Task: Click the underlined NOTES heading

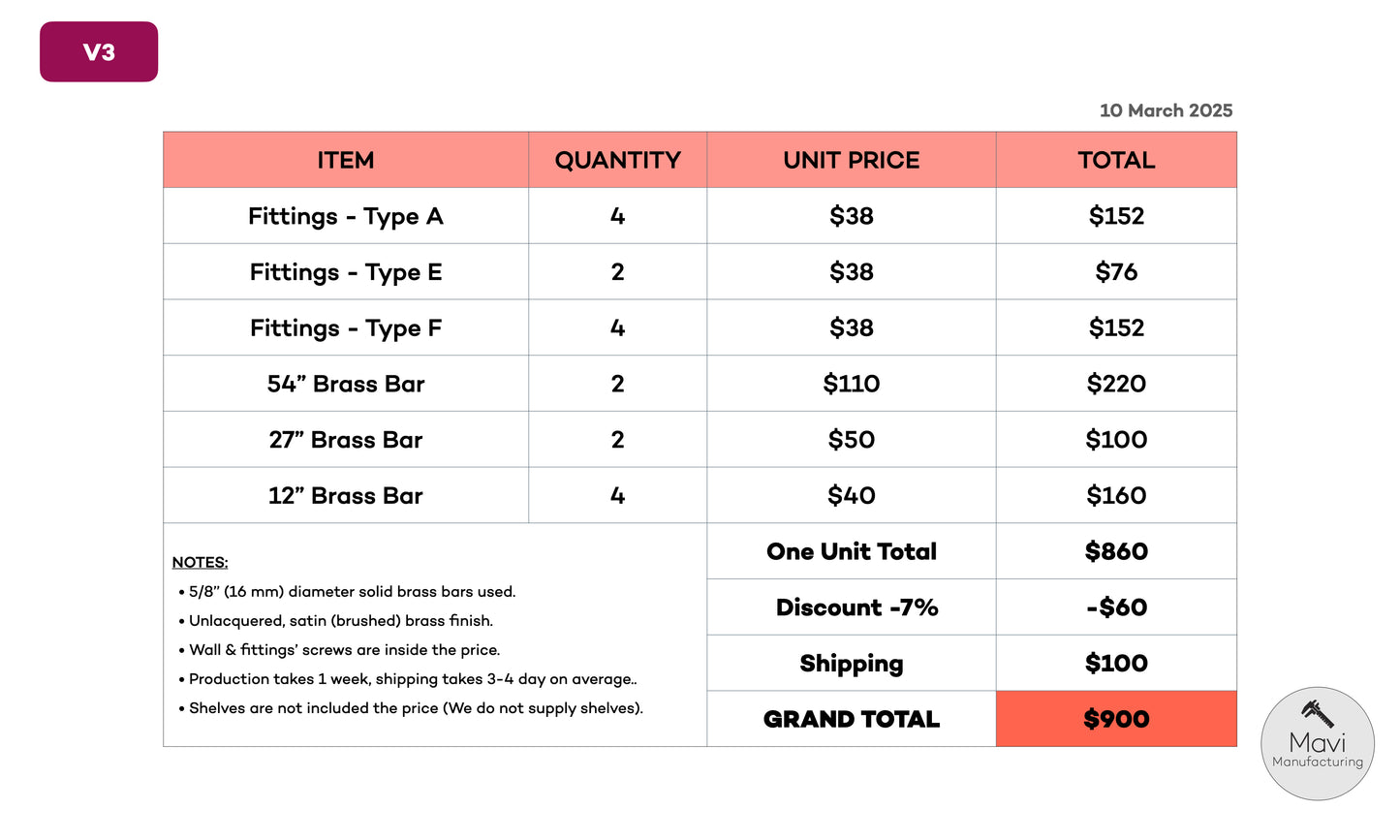Action: [200, 563]
